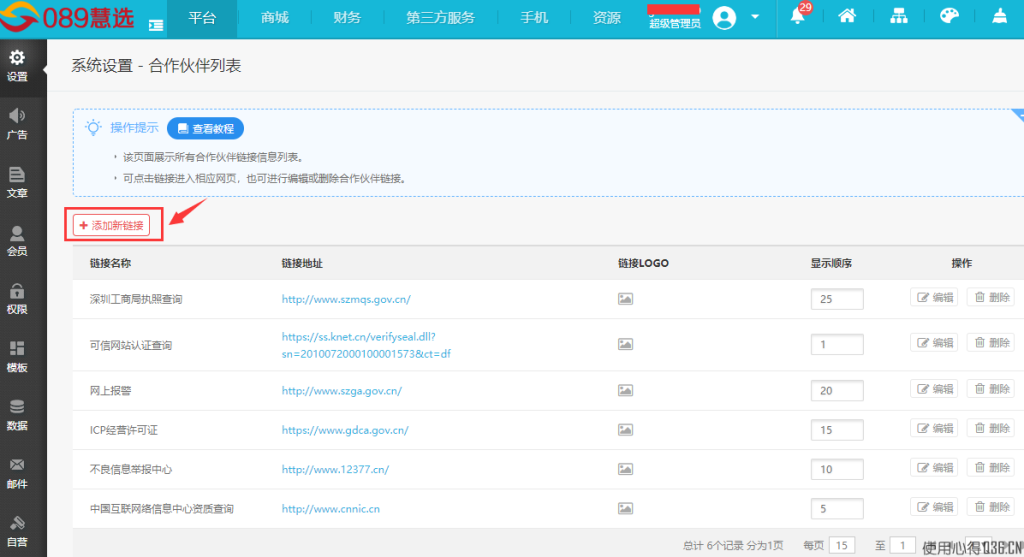Open the www.cnnic.cn link
The width and height of the screenshot is (1024, 557).
coord(330,509)
